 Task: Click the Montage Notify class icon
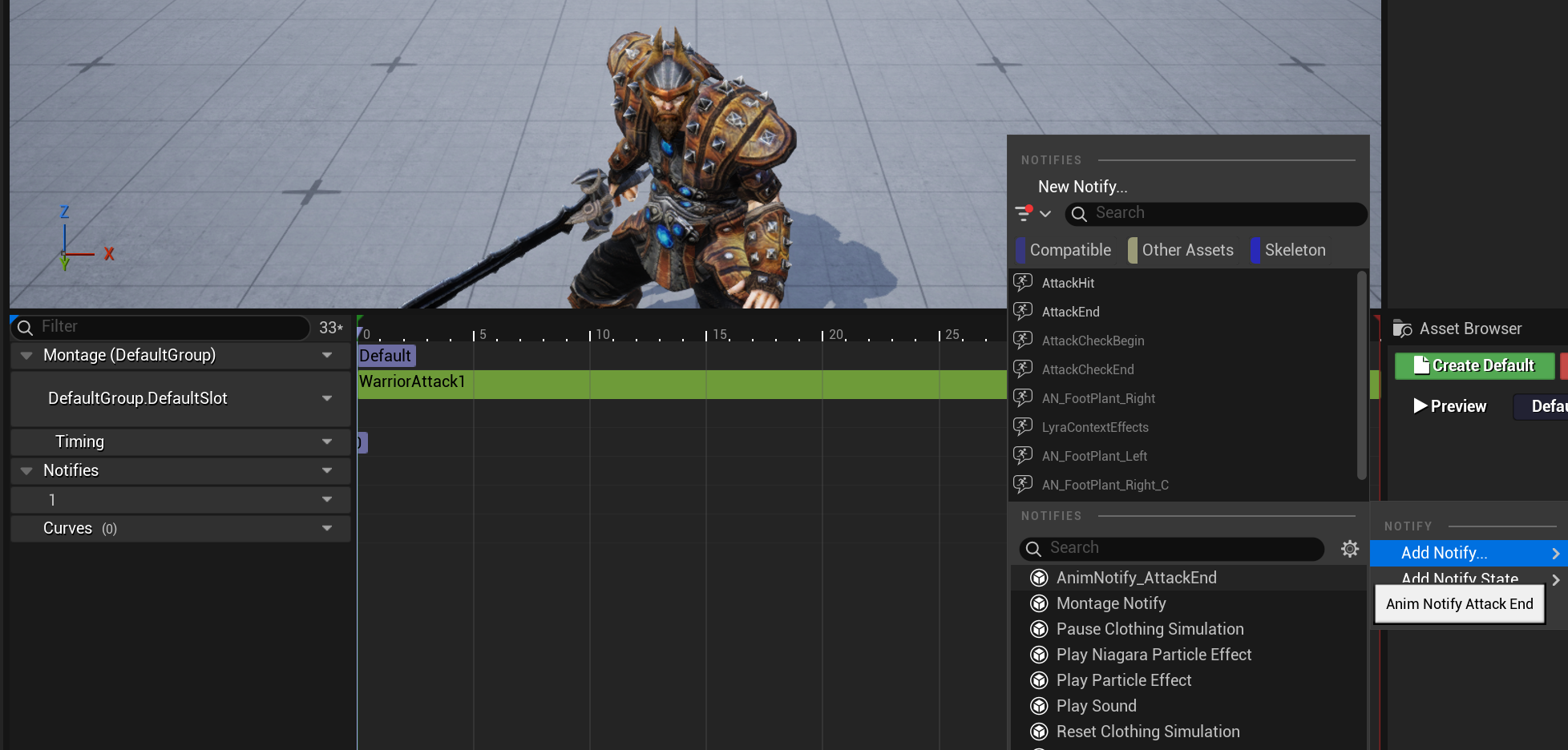(1039, 603)
